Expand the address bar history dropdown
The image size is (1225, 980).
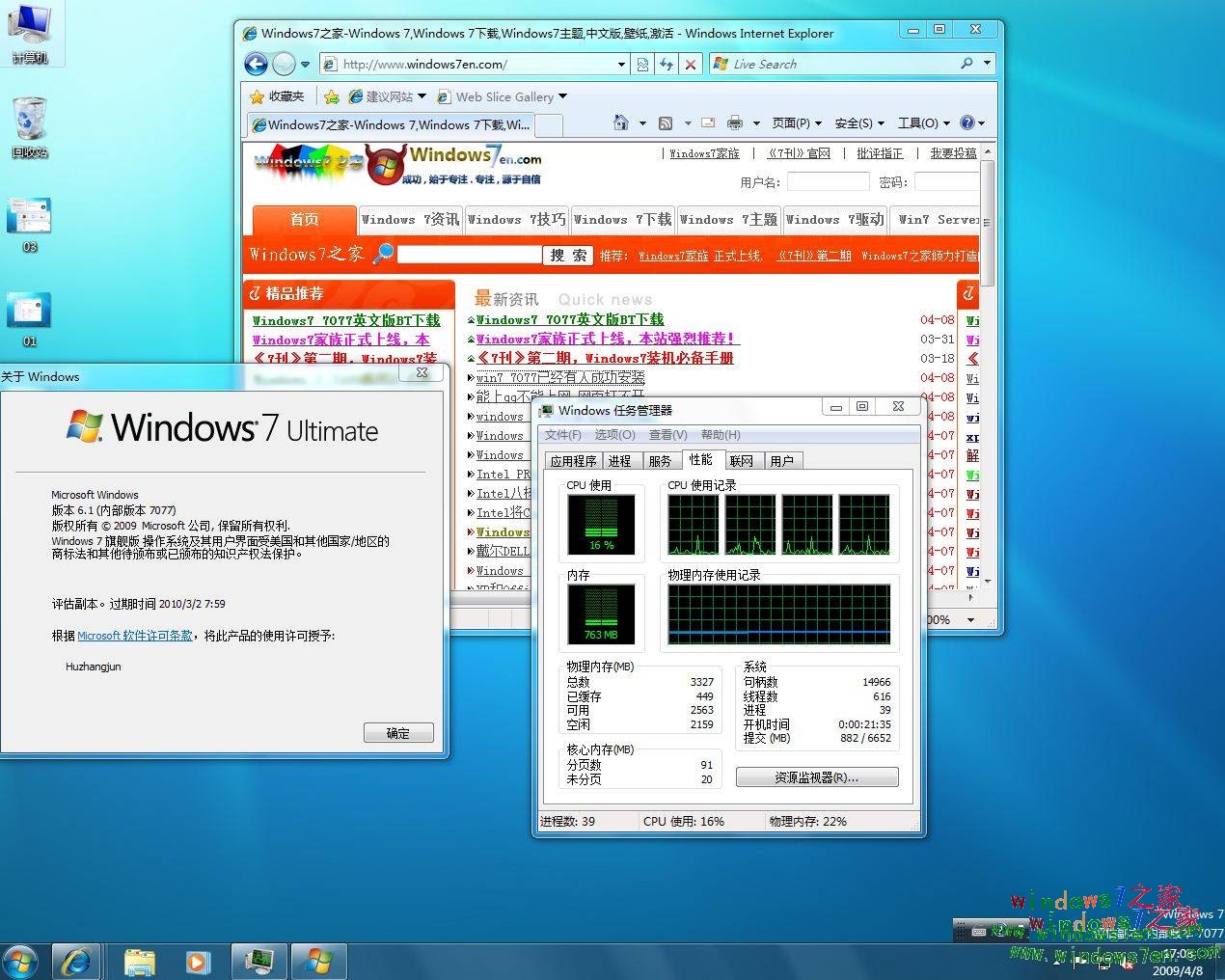pos(622,64)
